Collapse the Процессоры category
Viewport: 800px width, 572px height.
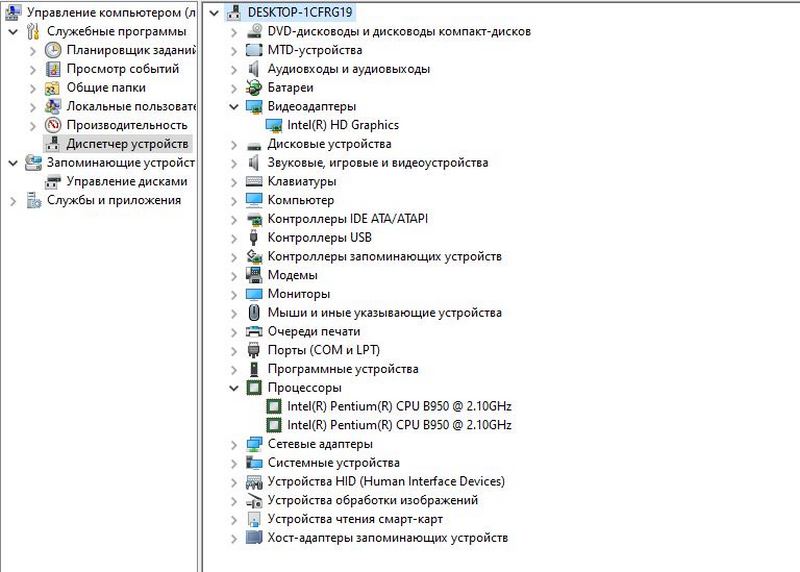[x=234, y=388]
